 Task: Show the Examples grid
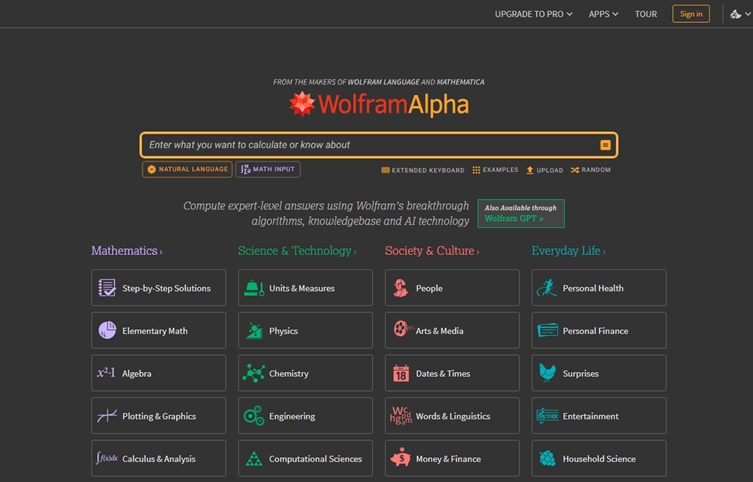[495, 170]
